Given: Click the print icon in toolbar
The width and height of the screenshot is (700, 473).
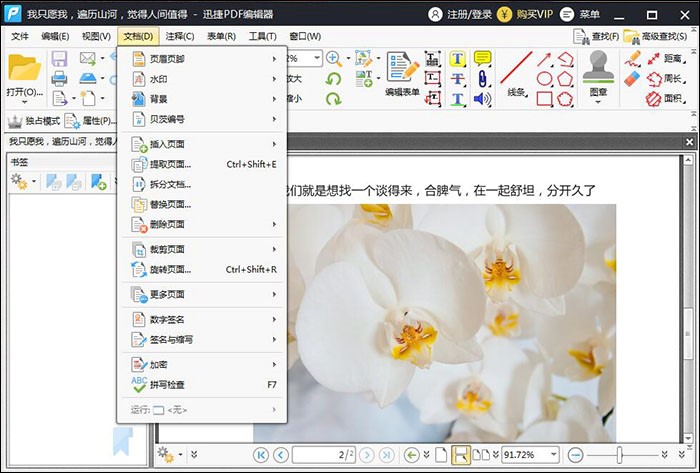Looking at the screenshot, I should [x=59, y=78].
